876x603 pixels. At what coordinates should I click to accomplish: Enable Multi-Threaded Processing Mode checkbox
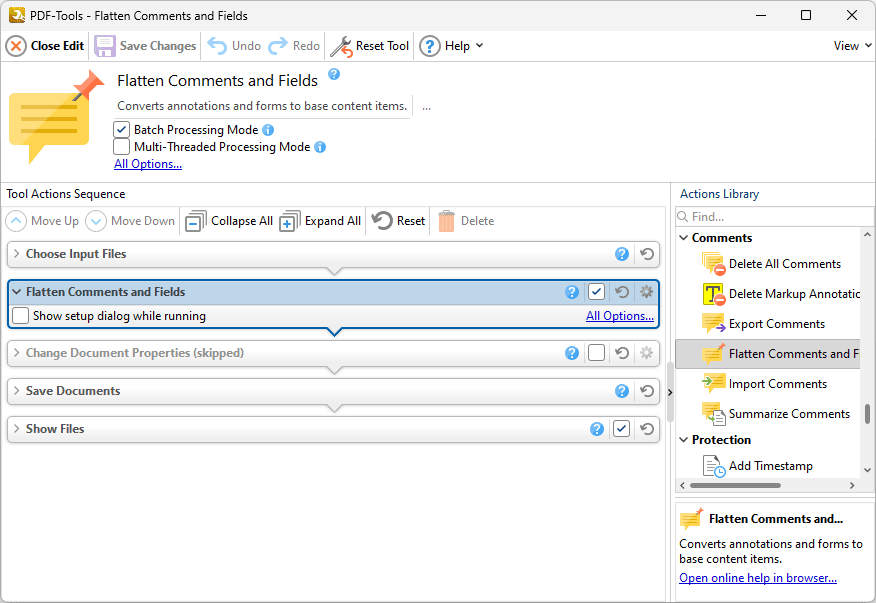click(121, 146)
